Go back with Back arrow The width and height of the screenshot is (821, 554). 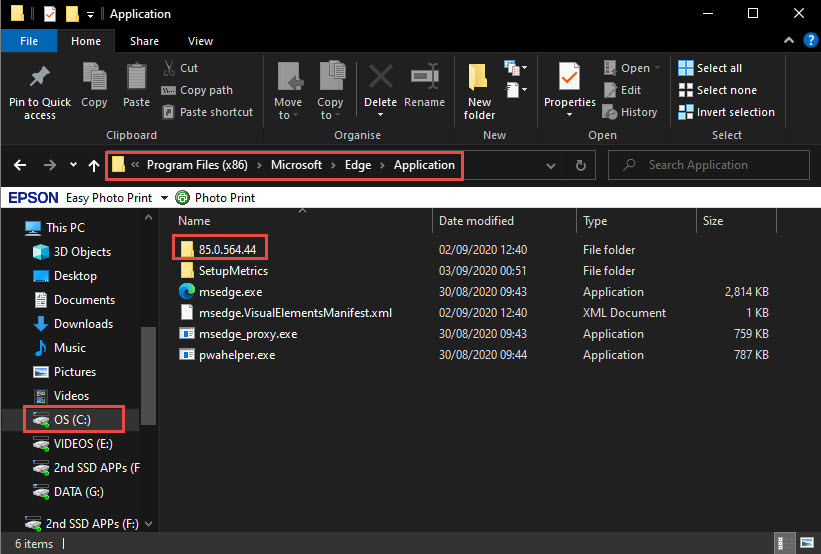point(20,165)
